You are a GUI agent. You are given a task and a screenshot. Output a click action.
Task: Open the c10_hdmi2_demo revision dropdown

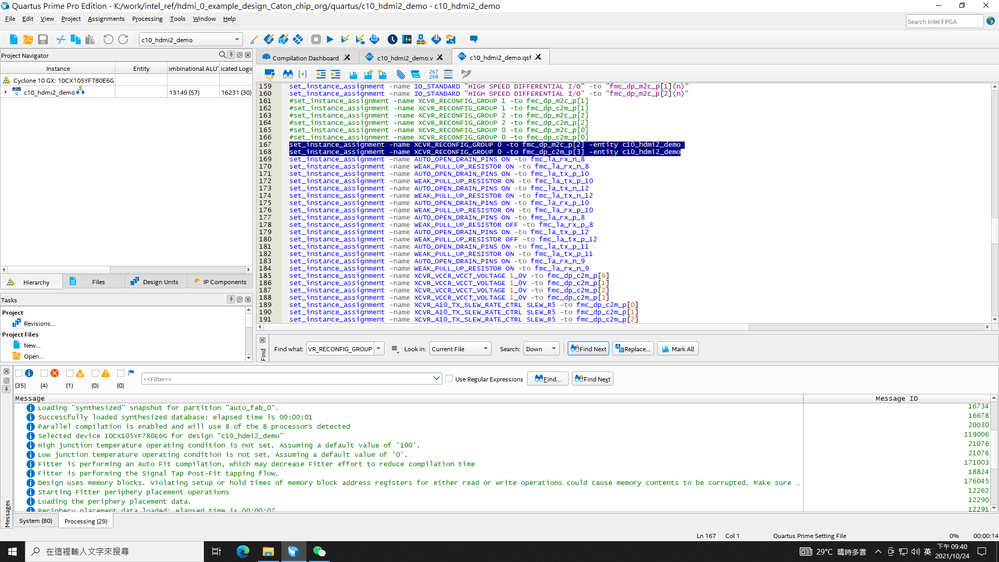coord(236,40)
